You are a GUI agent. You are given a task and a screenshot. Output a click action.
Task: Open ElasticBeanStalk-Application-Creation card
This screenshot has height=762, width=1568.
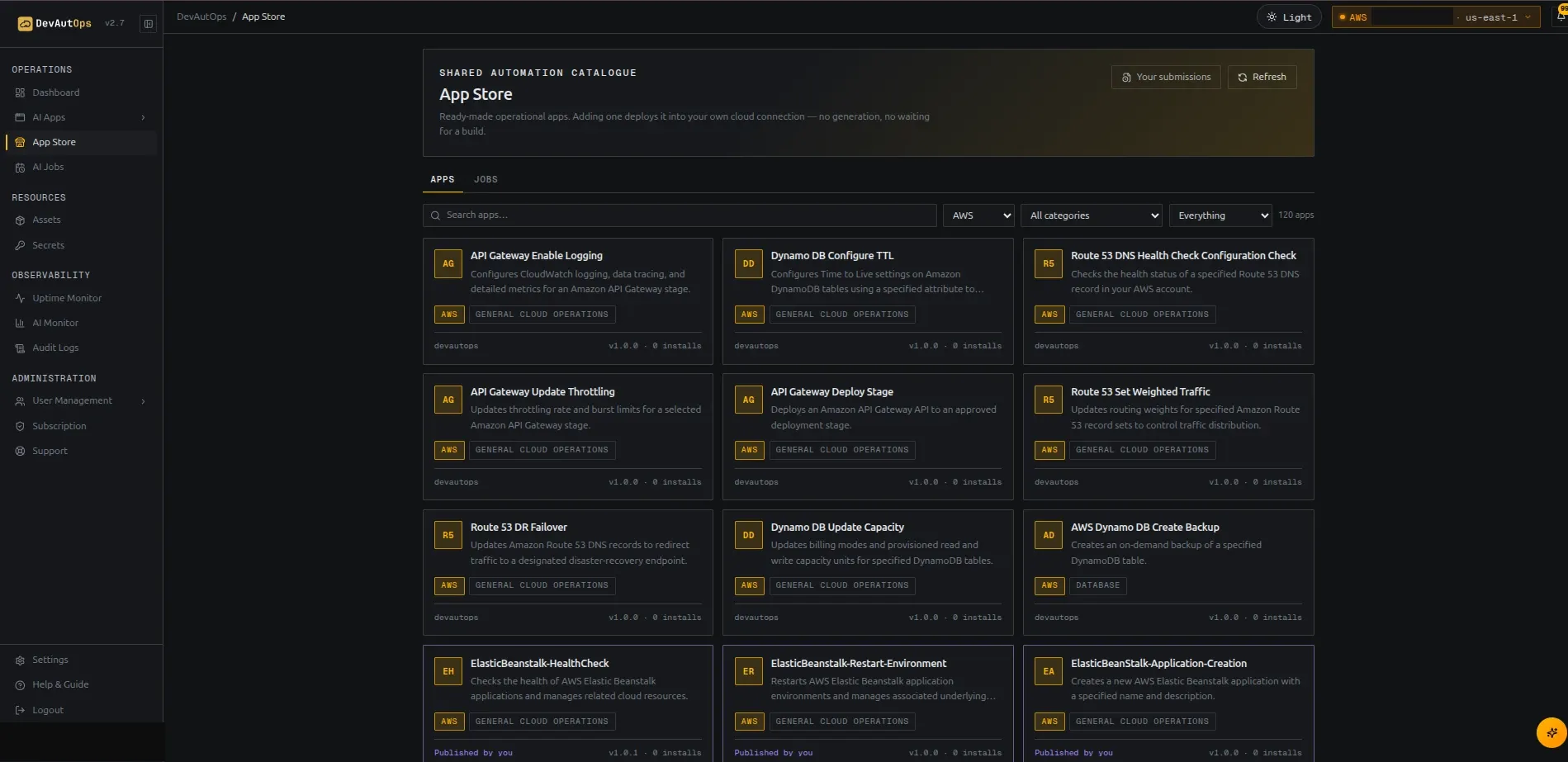coord(1168,703)
